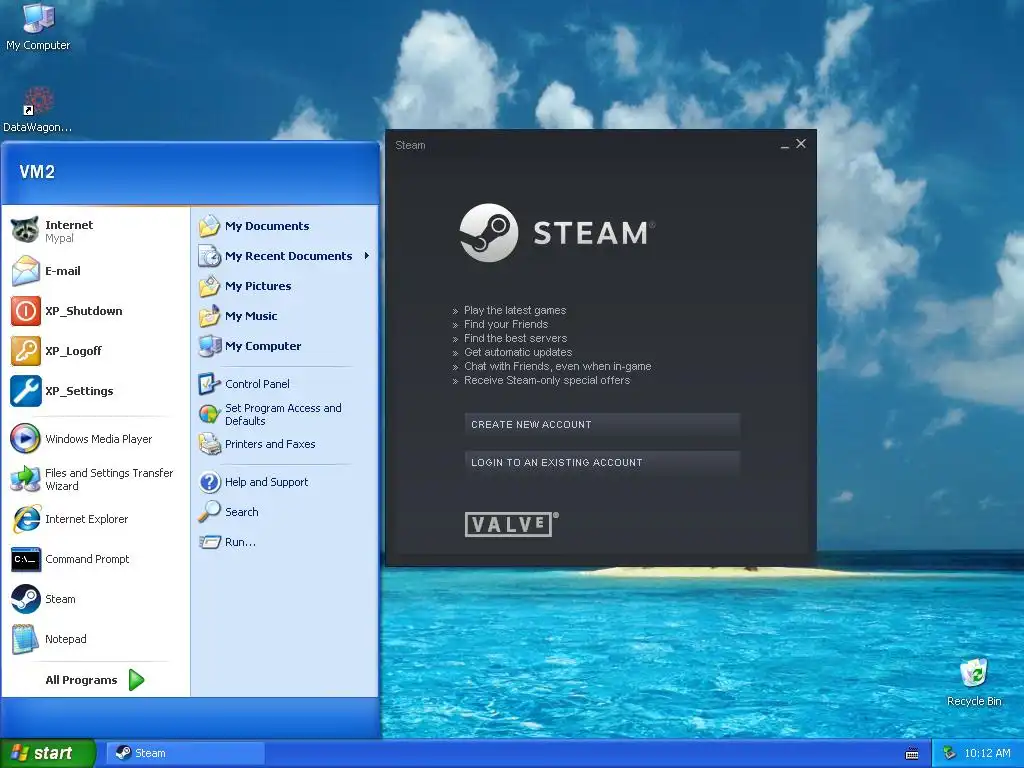Minimize the Steam window
Screen dimensions: 1024x768
[x=784, y=145]
